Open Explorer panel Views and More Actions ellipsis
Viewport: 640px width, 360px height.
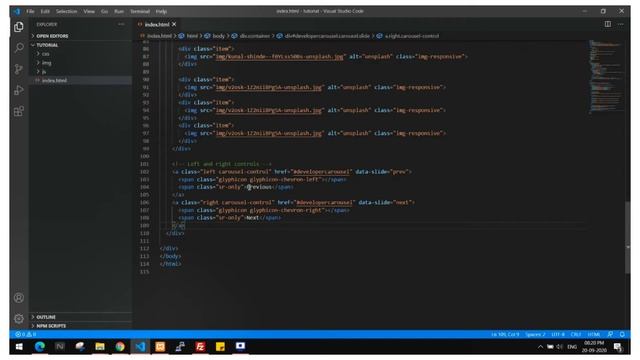[121, 24]
